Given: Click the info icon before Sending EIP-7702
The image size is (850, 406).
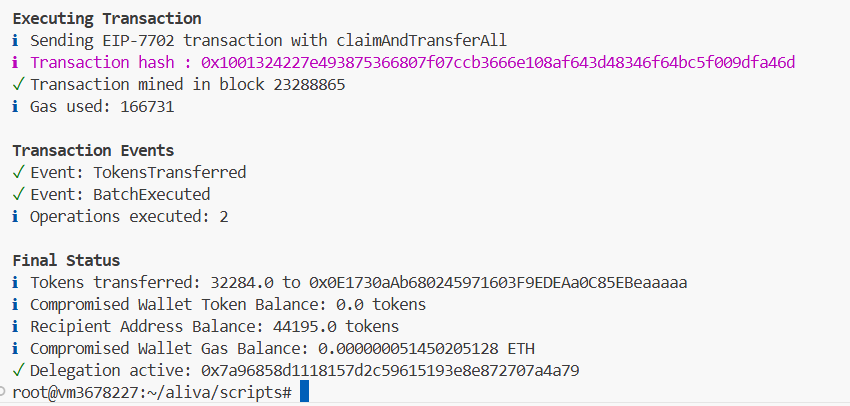Looking at the screenshot, I should tap(15, 41).
